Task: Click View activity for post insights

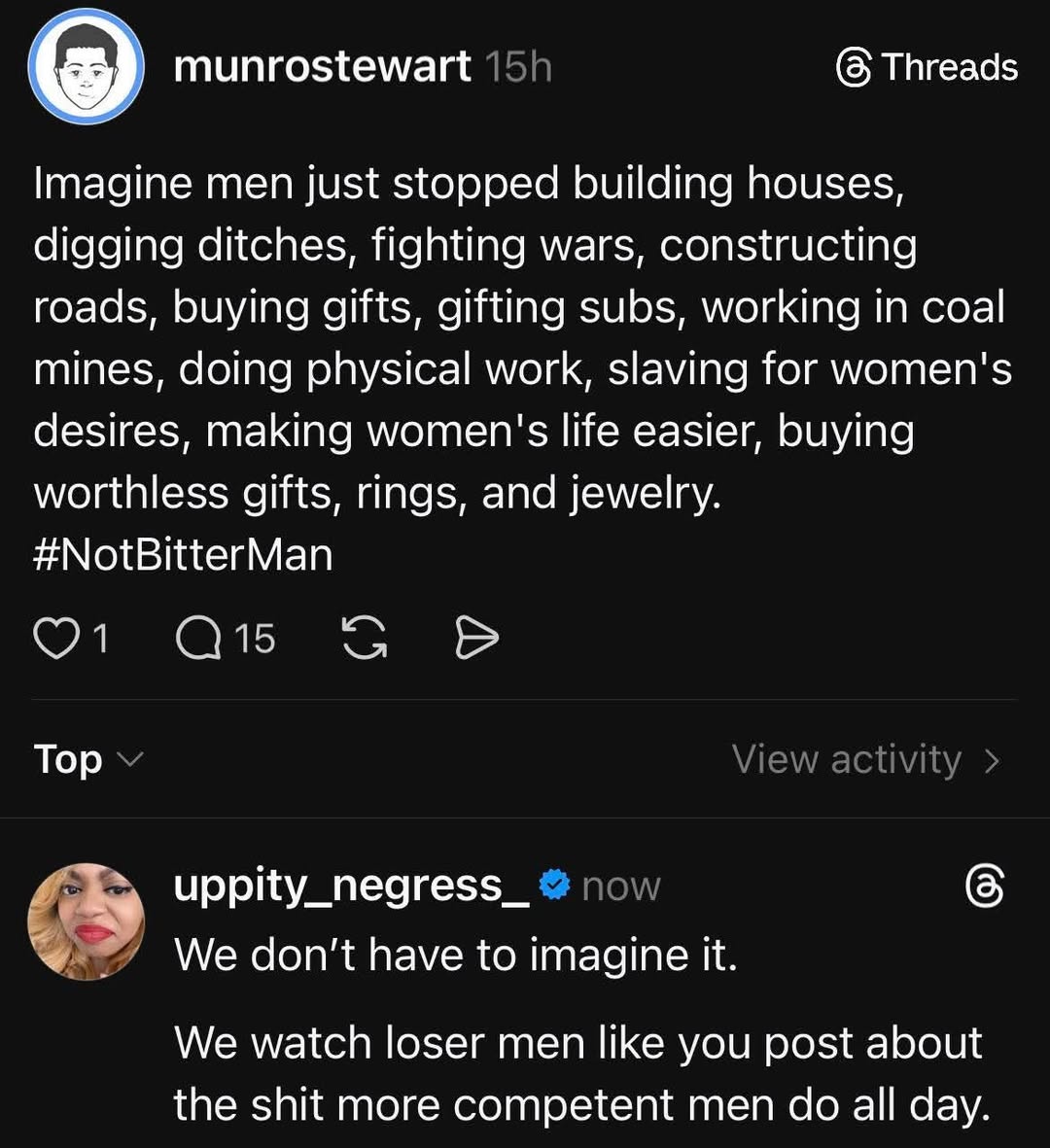Action: pos(846,759)
